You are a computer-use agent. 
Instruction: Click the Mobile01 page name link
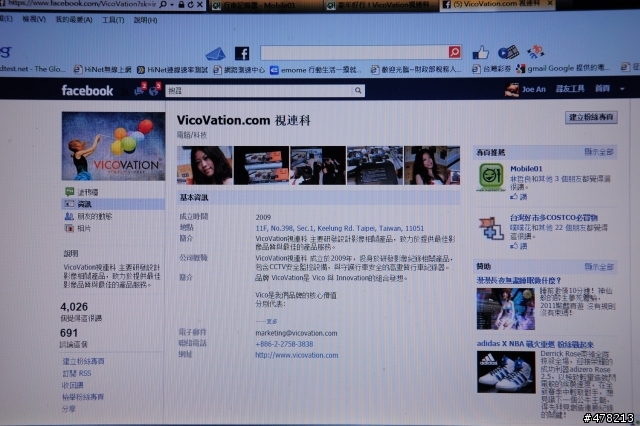[x=526, y=169]
